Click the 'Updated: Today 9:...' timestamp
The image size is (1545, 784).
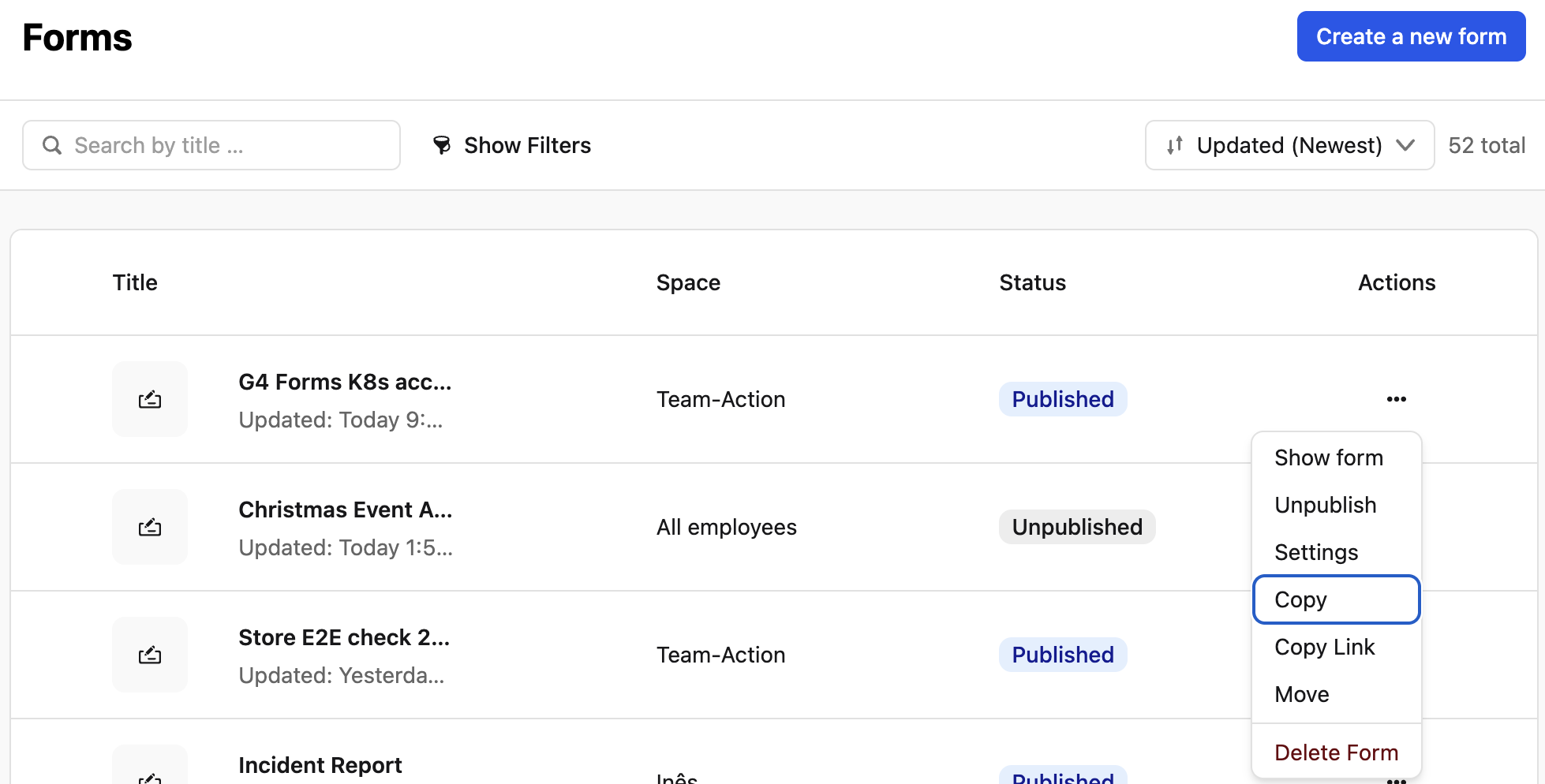pos(341,420)
